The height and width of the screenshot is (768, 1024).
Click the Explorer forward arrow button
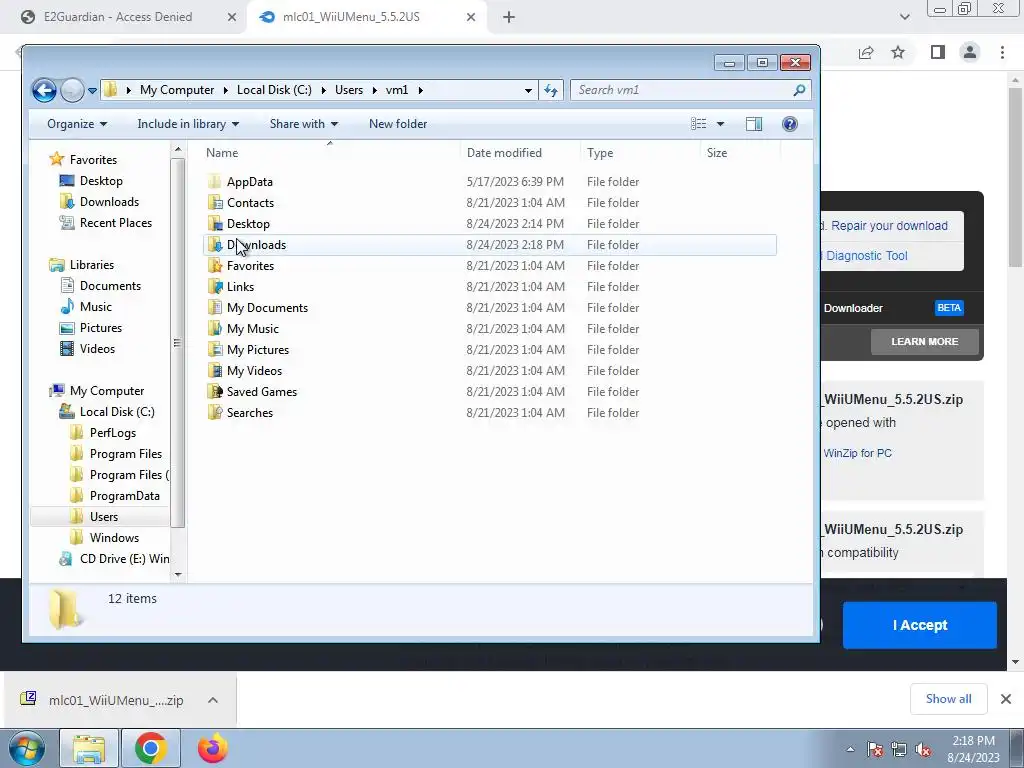[x=72, y=90]
